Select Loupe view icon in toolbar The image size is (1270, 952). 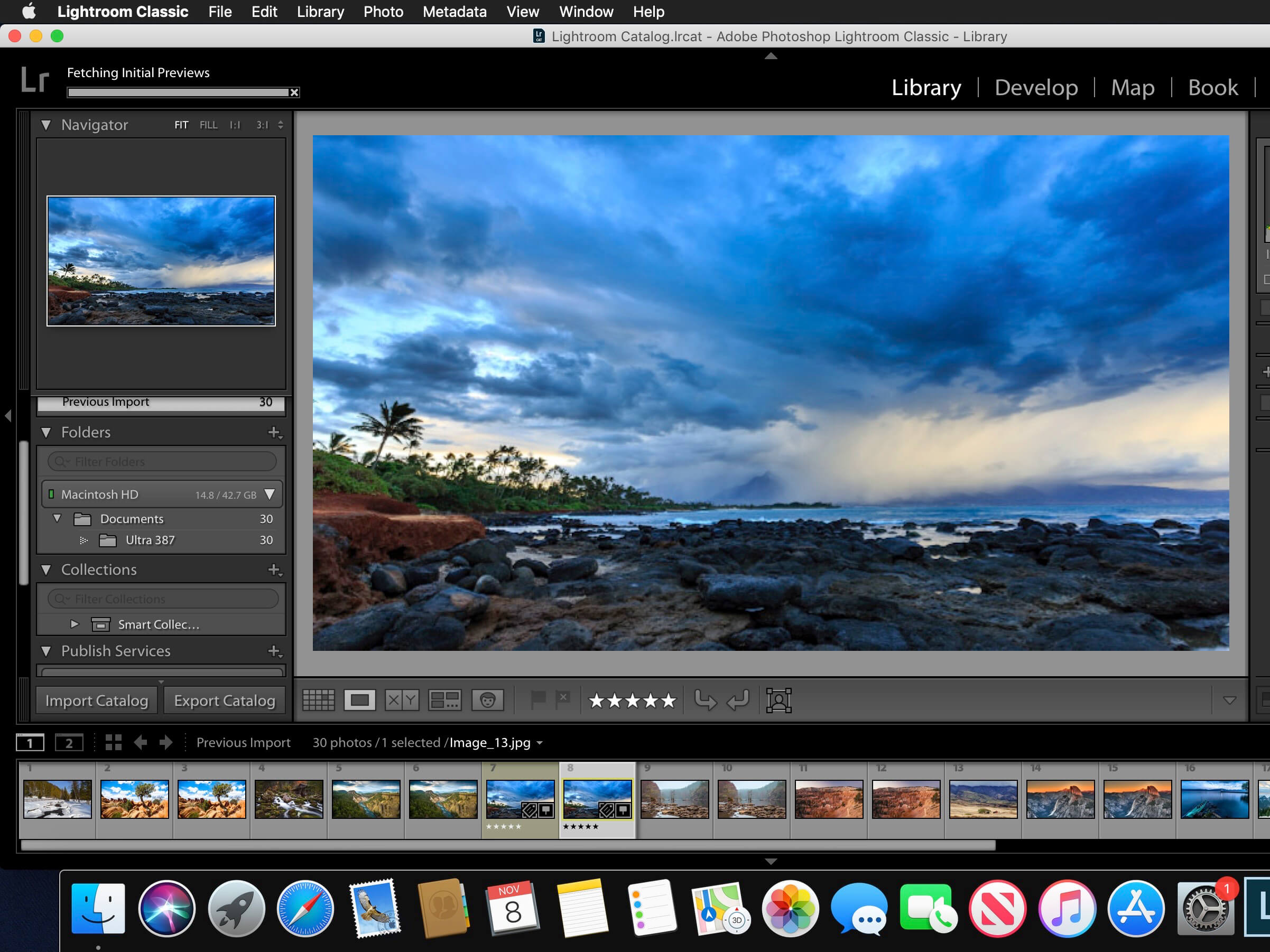pos(359,700)
